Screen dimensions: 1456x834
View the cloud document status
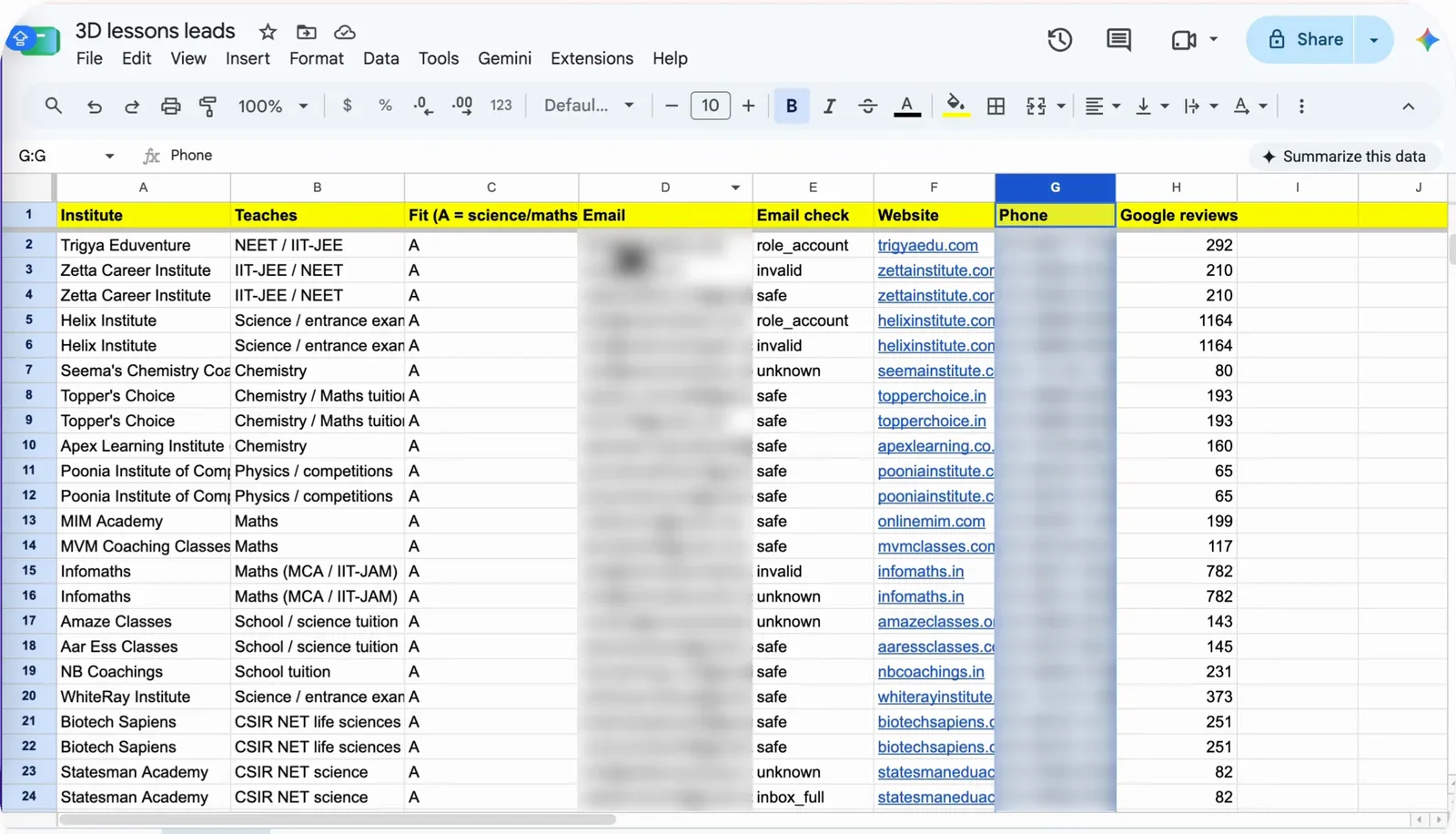point(345,32)
